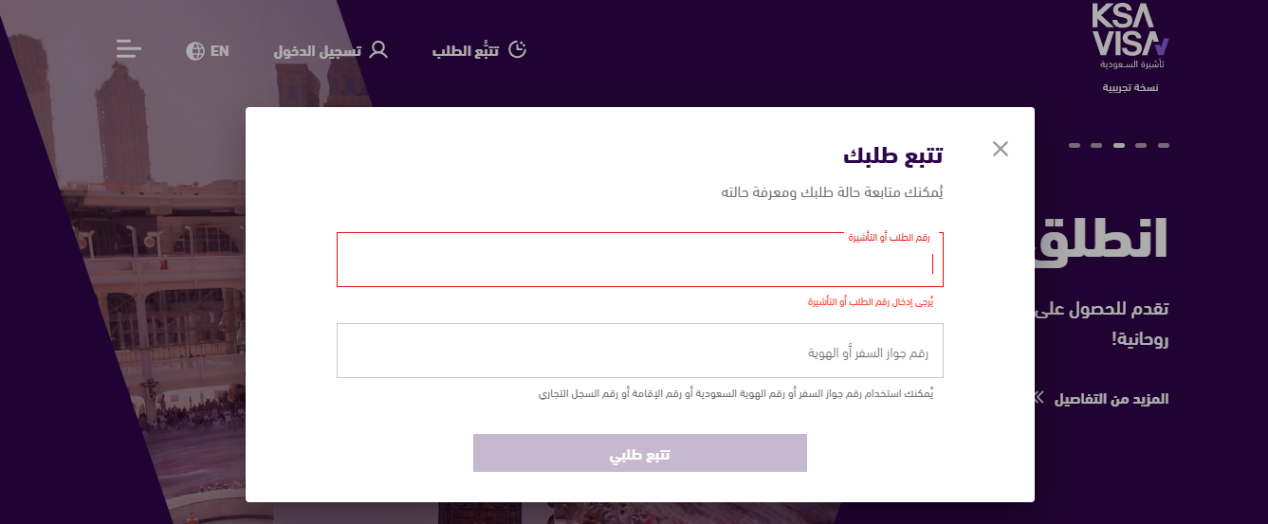The width and height of the screenshot is (1268, 524).
Task: Select the second carousel slide indicator
Action: (1141, 146)
